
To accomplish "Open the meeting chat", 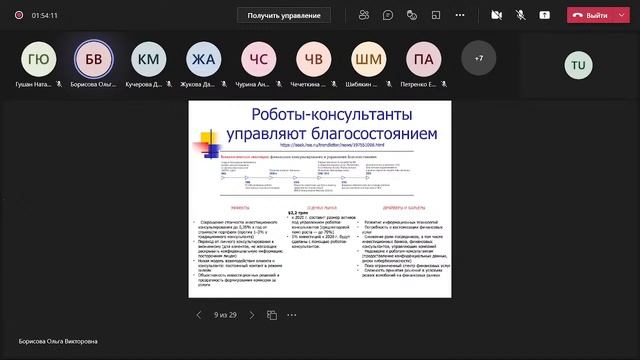I will pyautogui.click(x=388, y=15).
